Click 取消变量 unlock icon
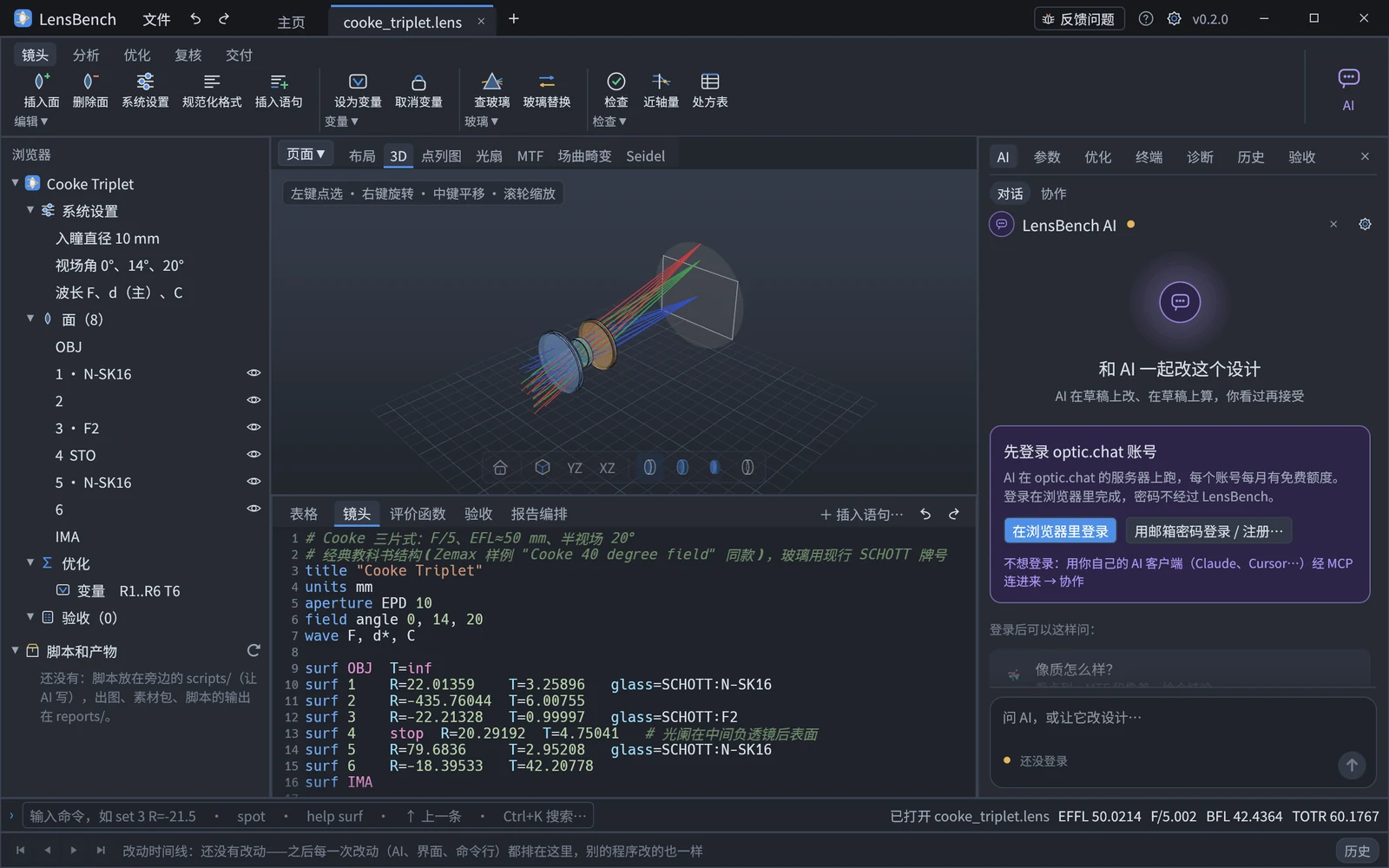Image resolution: width=1389 pixels, height=868 pixels. tap(418, 82)
